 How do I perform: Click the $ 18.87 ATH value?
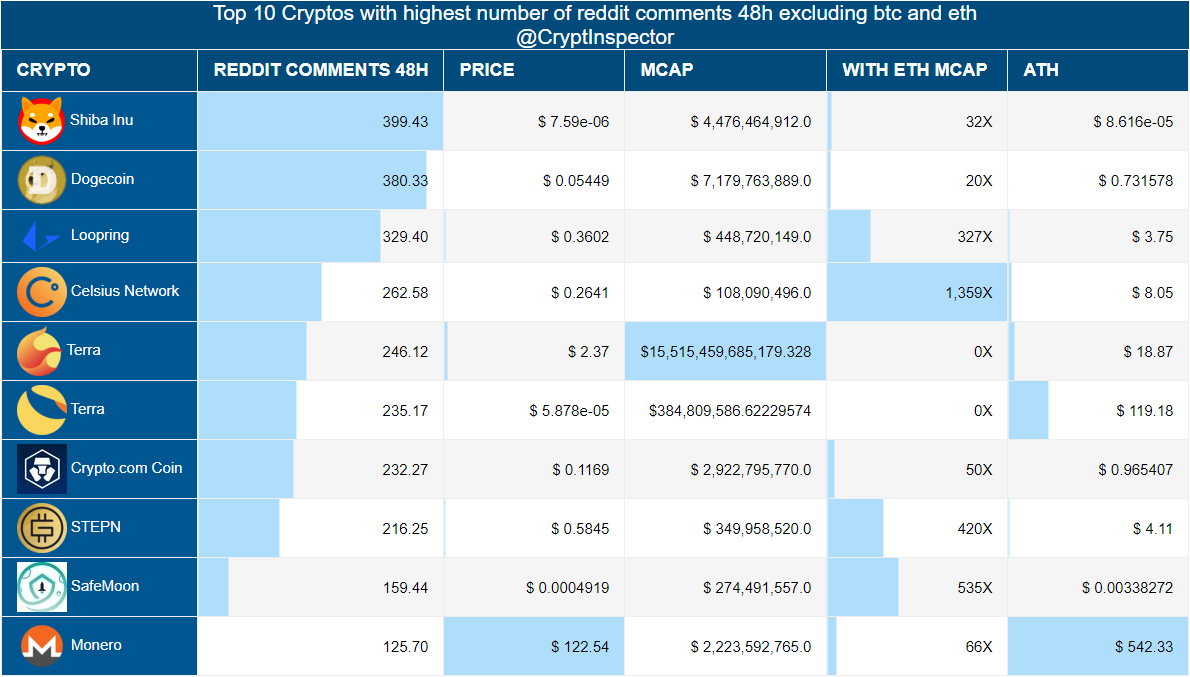pyautogui.click(x=1148, y=352)
